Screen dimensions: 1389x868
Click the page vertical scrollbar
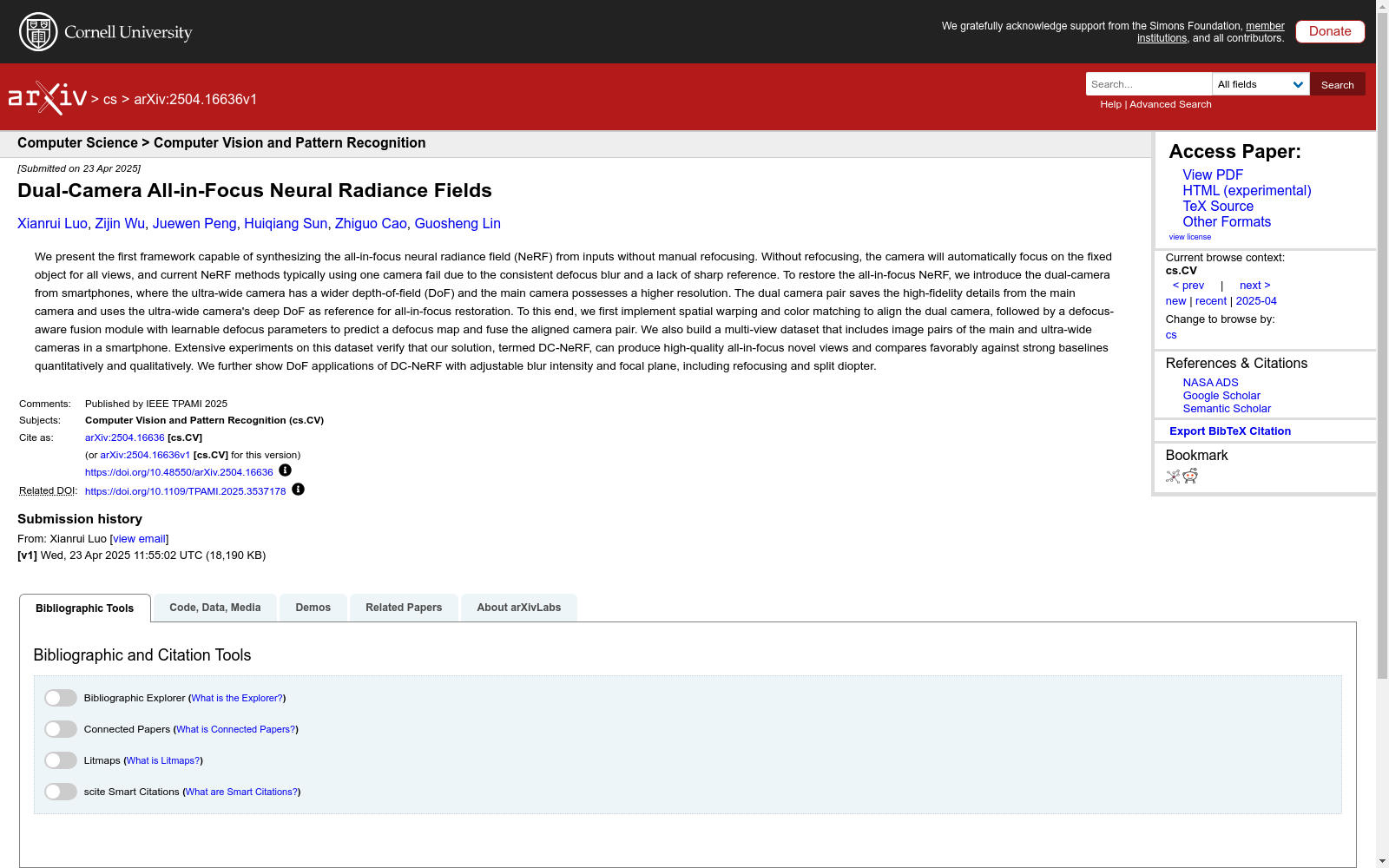click(1382, 347)
